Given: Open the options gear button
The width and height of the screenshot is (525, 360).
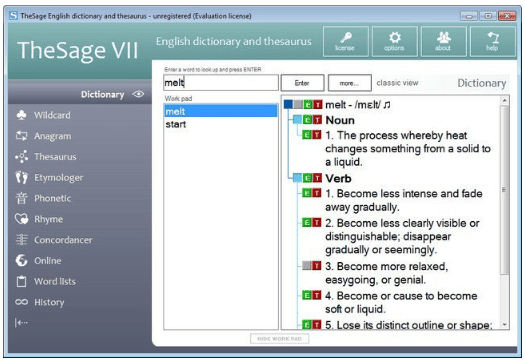Looking at the screenshot, I should 395,42.
